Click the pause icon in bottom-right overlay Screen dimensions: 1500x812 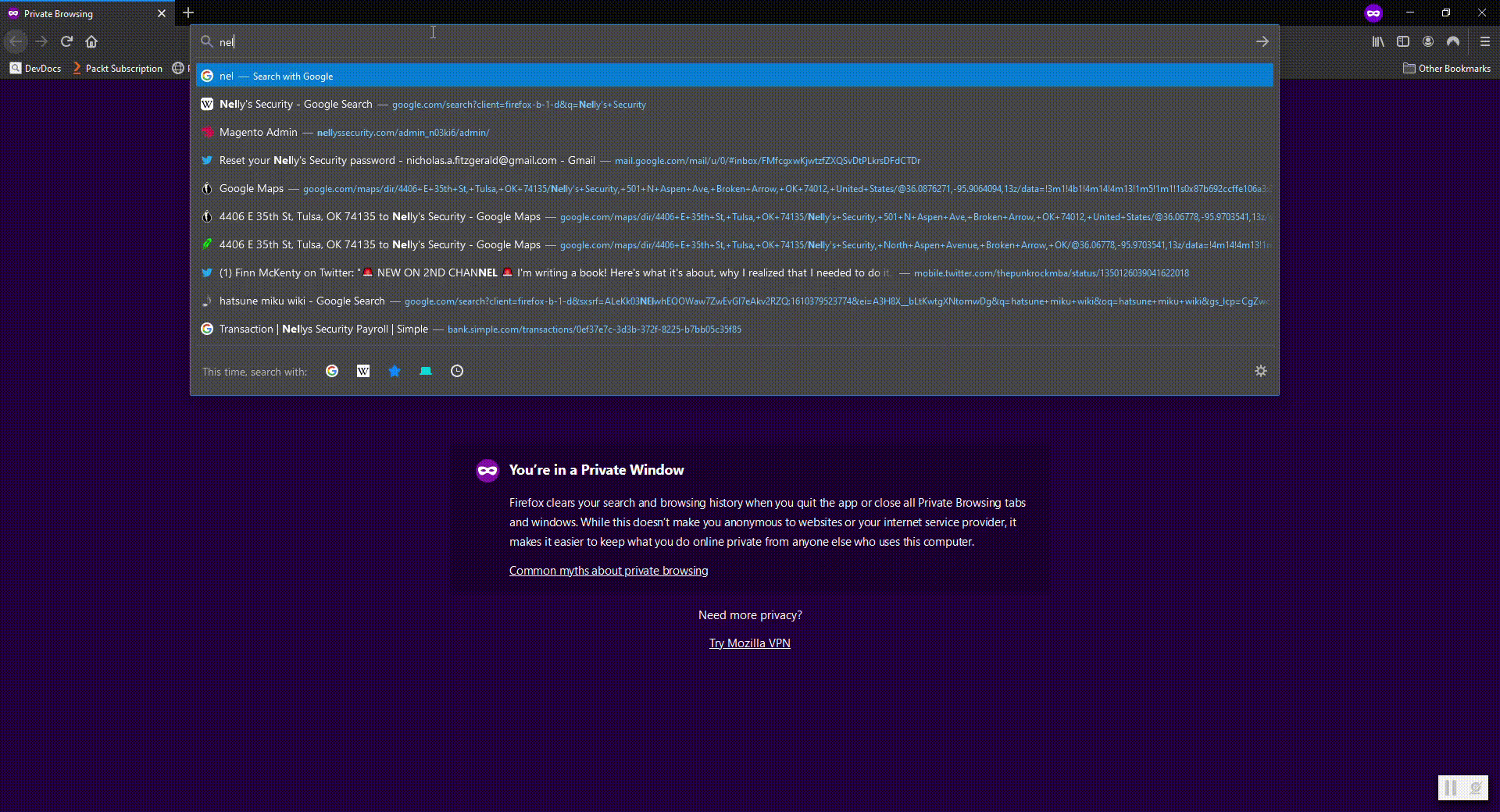[1451, 788]
